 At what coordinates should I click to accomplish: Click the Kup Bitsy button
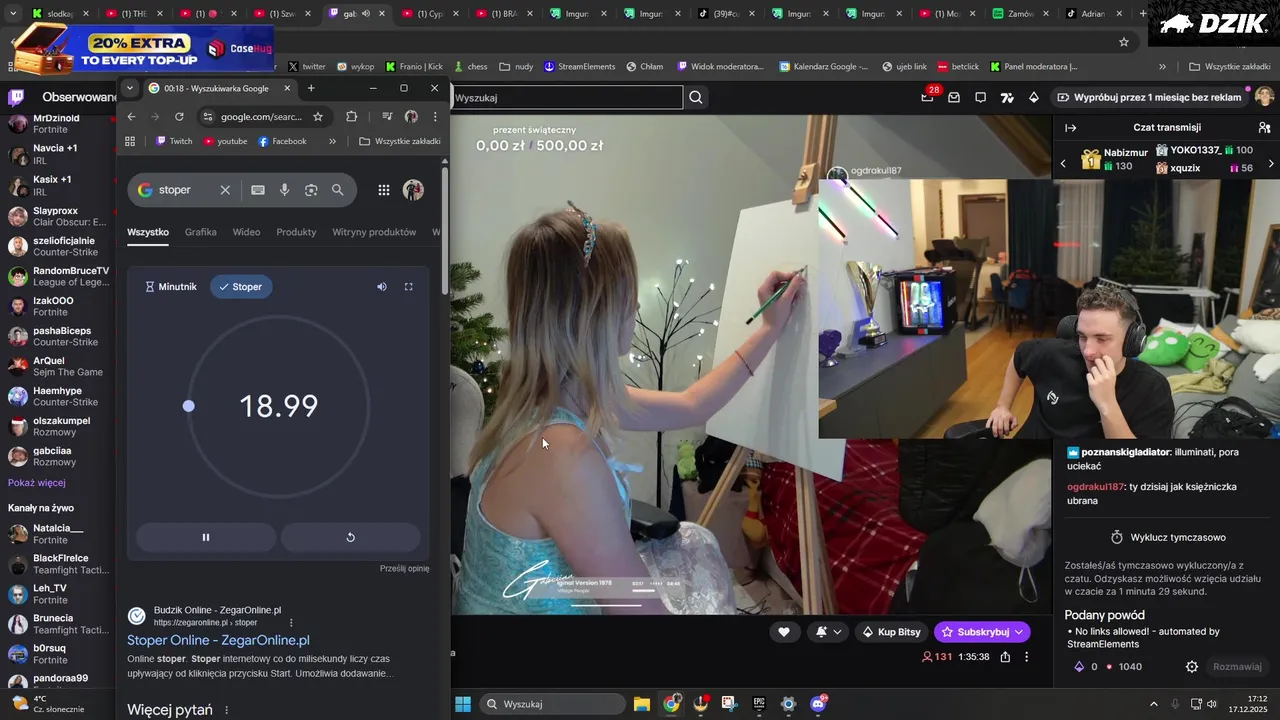pos(890,632)
